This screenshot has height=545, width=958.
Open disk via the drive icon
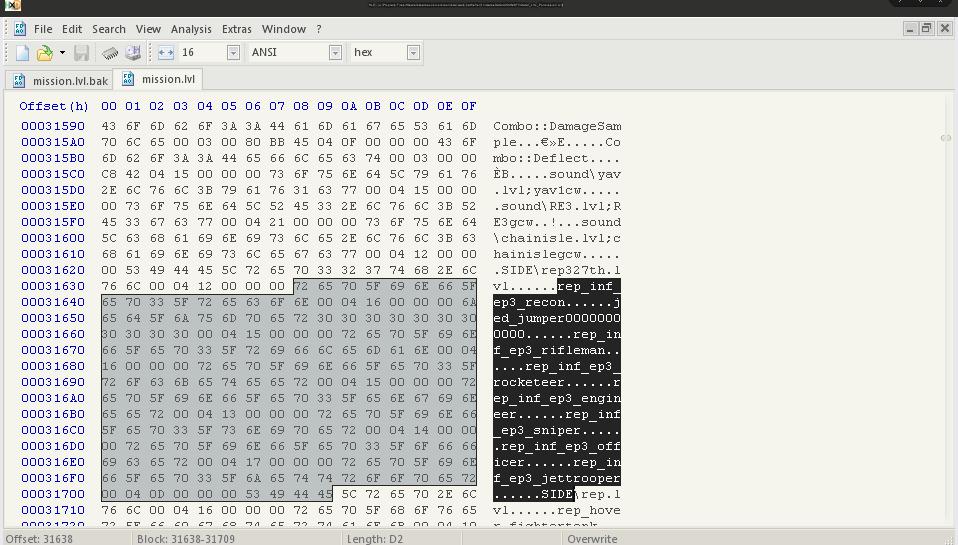click(x=133, y=53)
